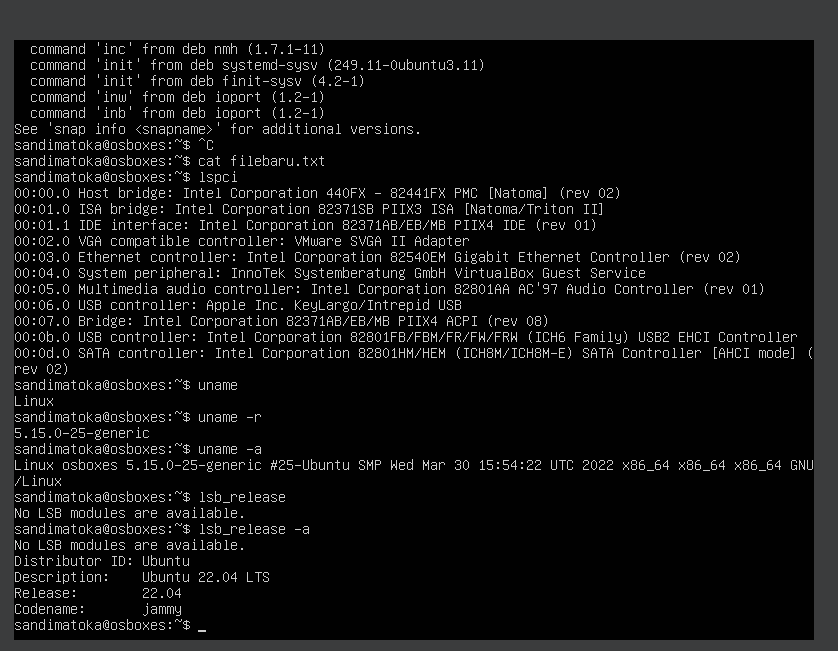
Task: Select the 'lsb_release -a' command text
Action: (x=254, y=530)
